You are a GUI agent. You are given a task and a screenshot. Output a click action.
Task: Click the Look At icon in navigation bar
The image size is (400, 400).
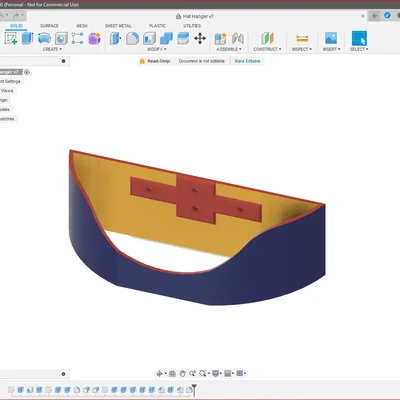pos(172,374)
